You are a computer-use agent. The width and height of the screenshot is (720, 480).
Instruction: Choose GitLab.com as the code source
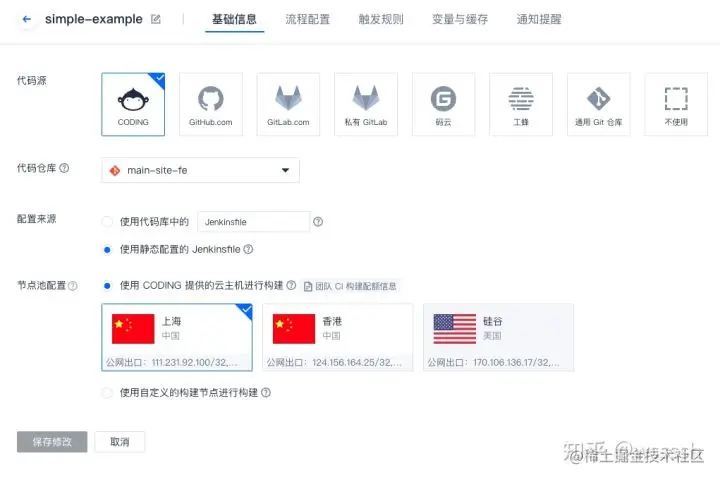(288, 104)
